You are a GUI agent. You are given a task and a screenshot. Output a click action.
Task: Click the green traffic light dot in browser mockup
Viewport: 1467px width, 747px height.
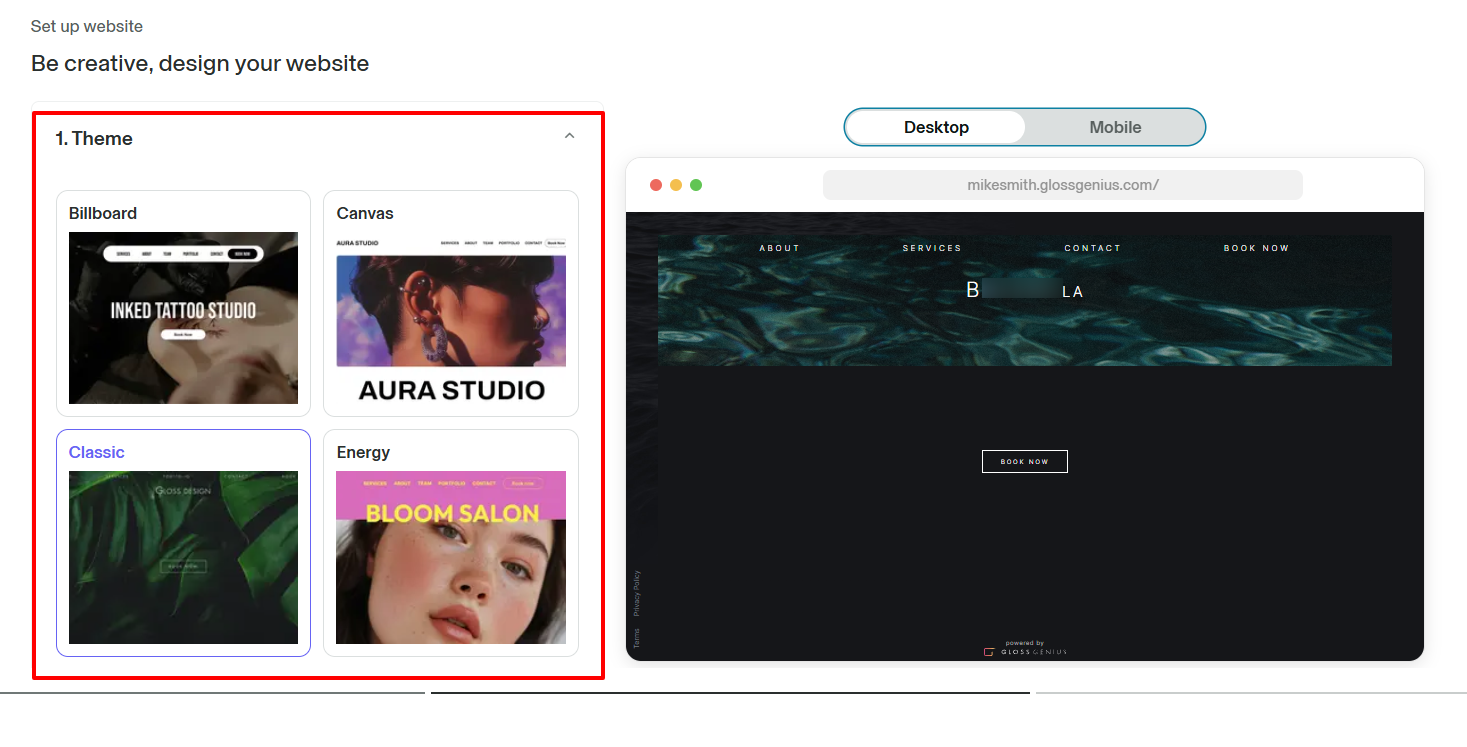(x=696, y=184)
